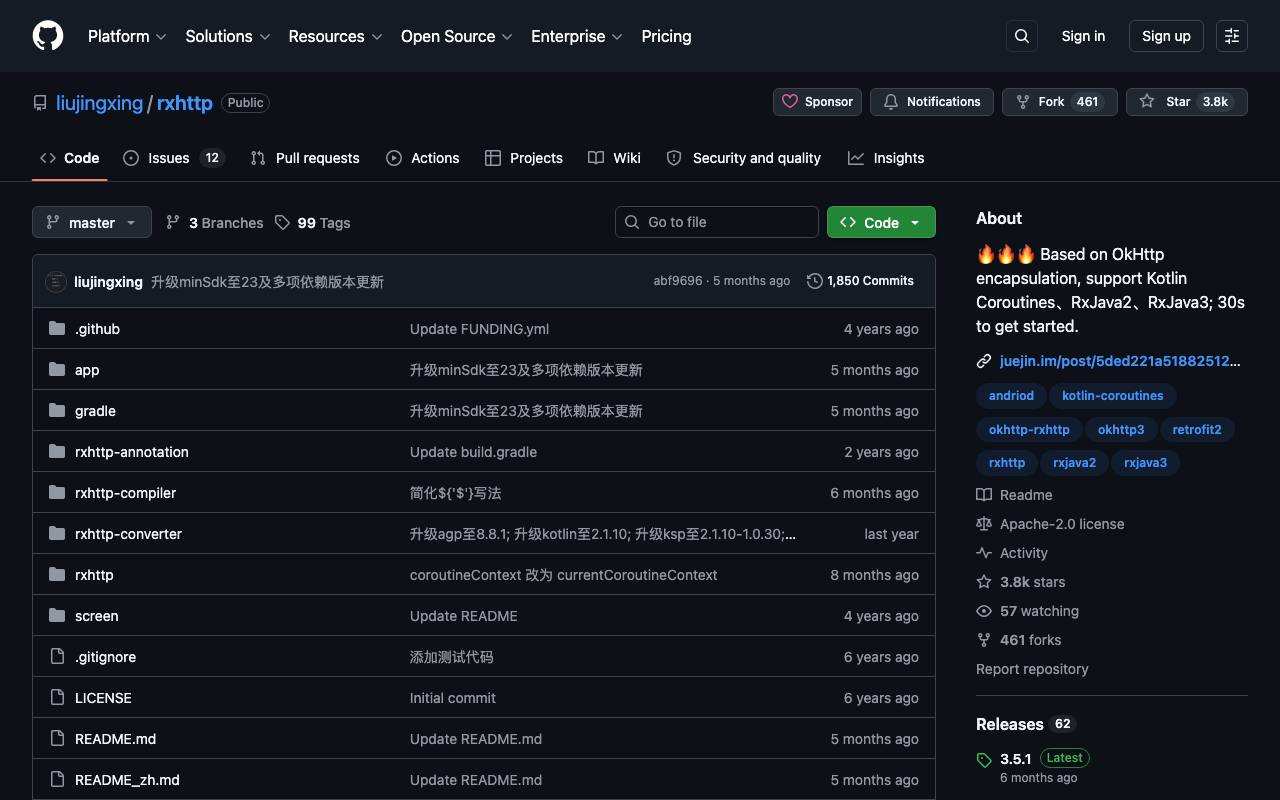Screen dimensions: 1280x800
Task: Click the Sign up button
Action: click(x=1166, y=36)
